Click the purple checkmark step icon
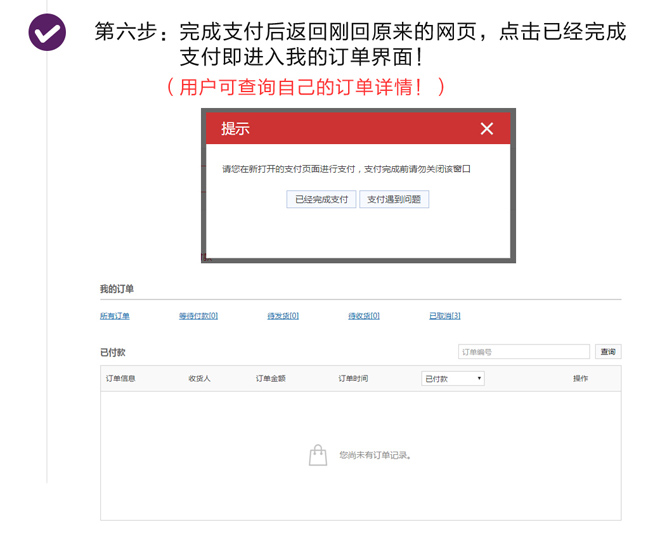Screen dimensions: 650x544 pyautogui.click(x=47, y=33)
